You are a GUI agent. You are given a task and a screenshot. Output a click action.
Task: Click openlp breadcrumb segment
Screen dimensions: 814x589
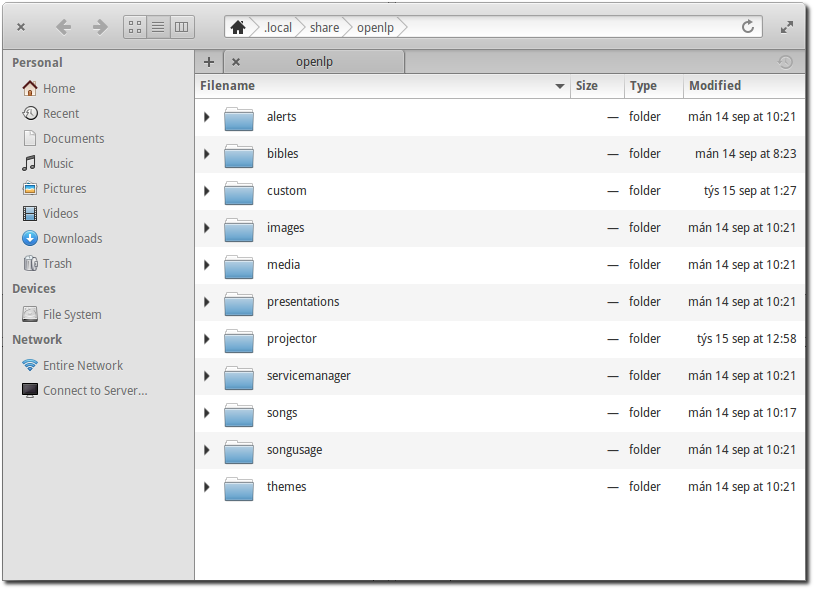[x=375, y=28]
